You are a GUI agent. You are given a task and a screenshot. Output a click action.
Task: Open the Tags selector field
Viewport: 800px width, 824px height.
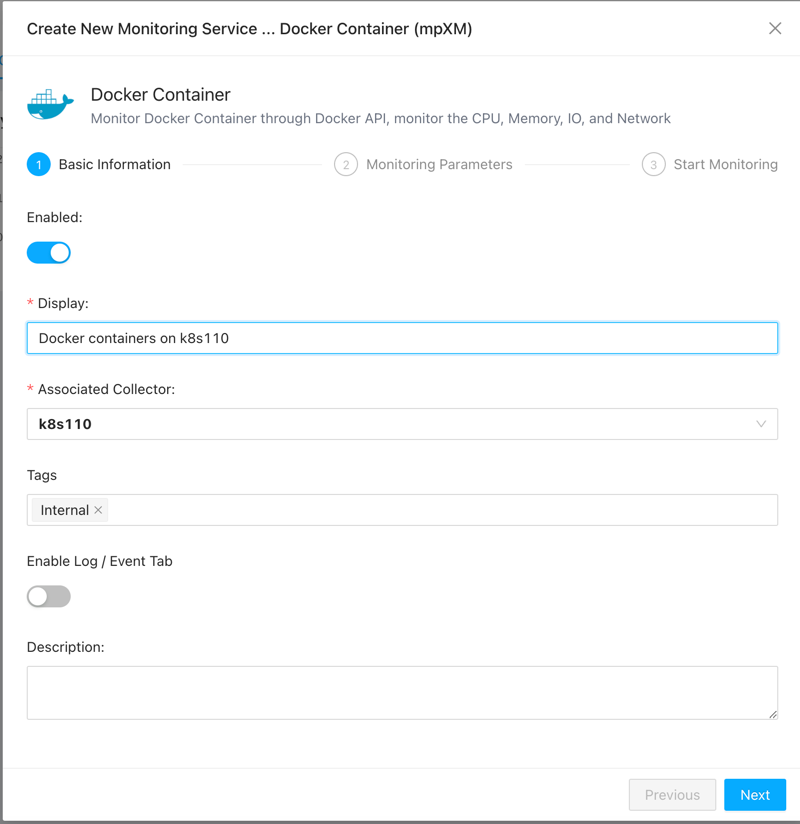[x=440, y=510]
